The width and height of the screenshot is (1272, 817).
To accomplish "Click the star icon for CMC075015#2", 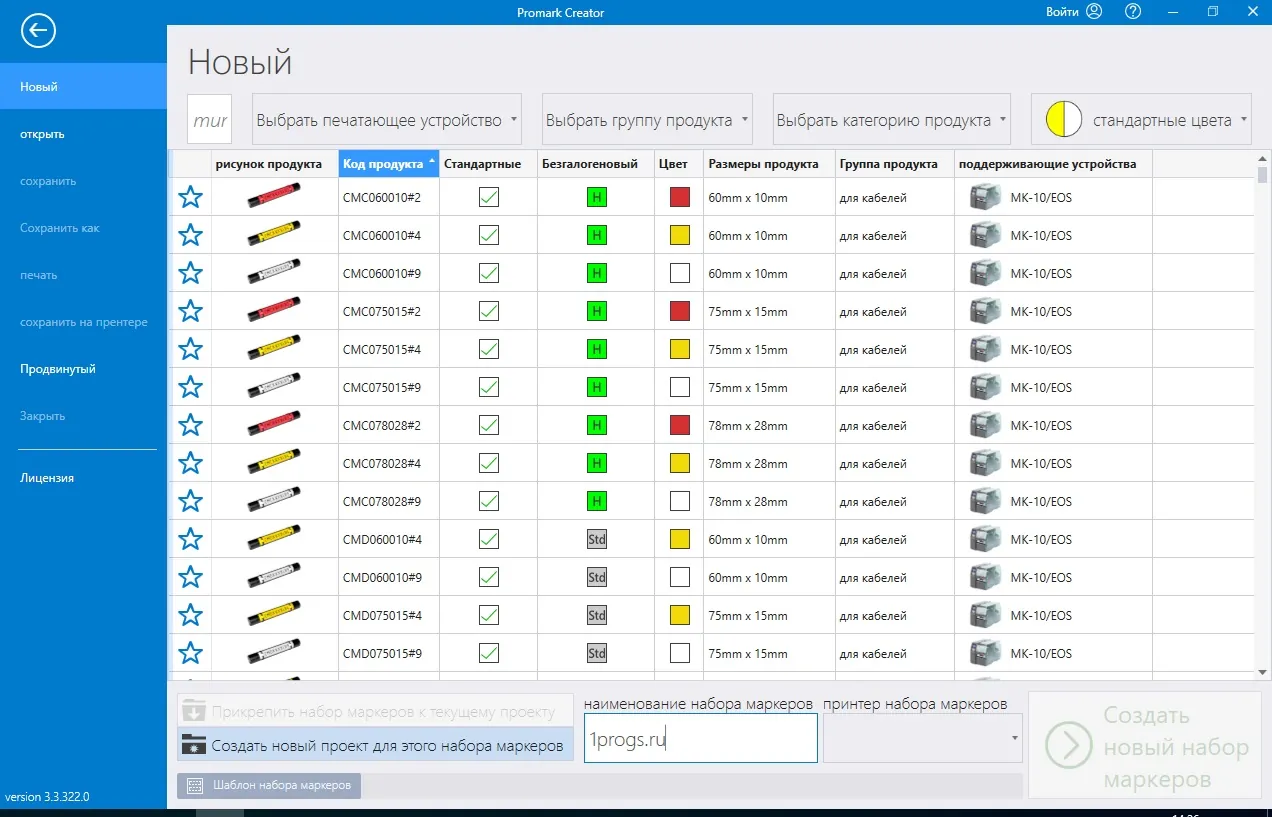I will (x=190, y=311).
